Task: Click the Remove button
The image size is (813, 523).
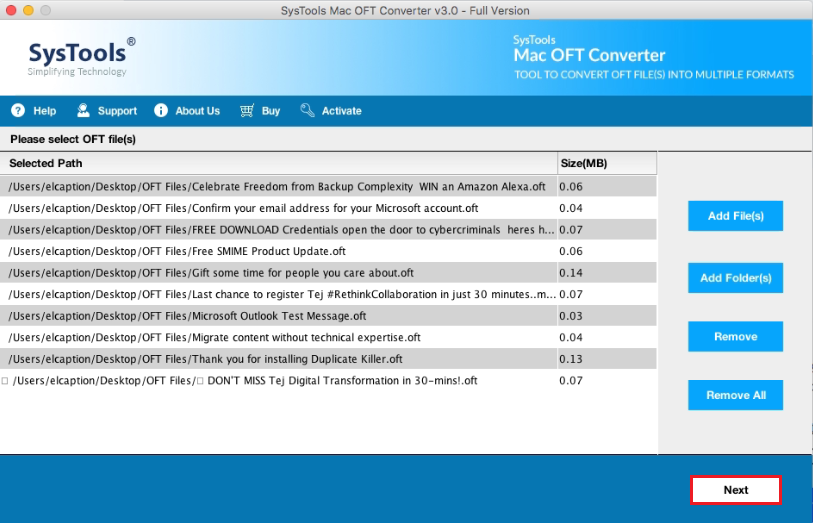Action: click(x=735, y=336)
